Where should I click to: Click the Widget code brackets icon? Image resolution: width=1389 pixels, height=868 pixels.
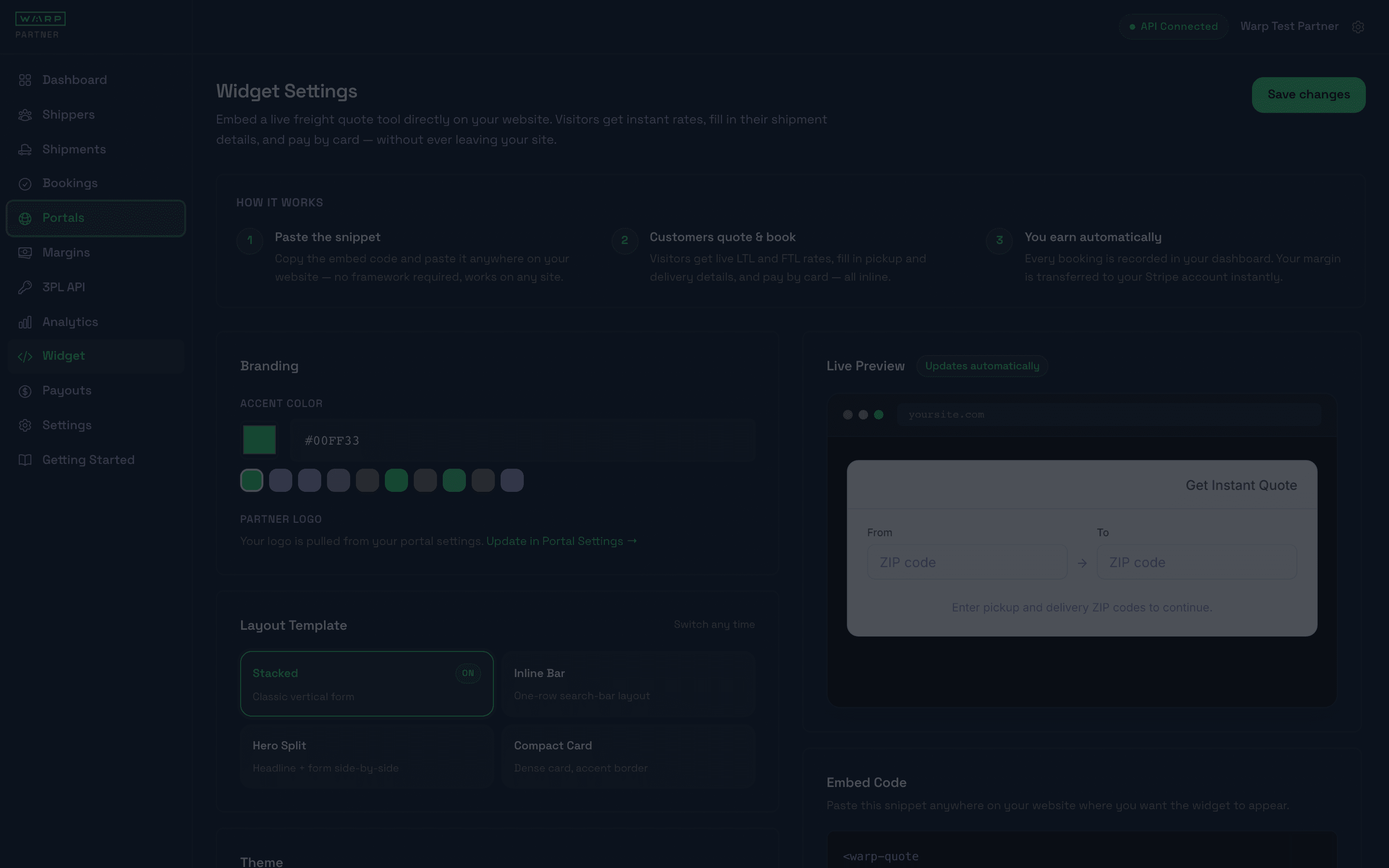click(x=25, y=356)
